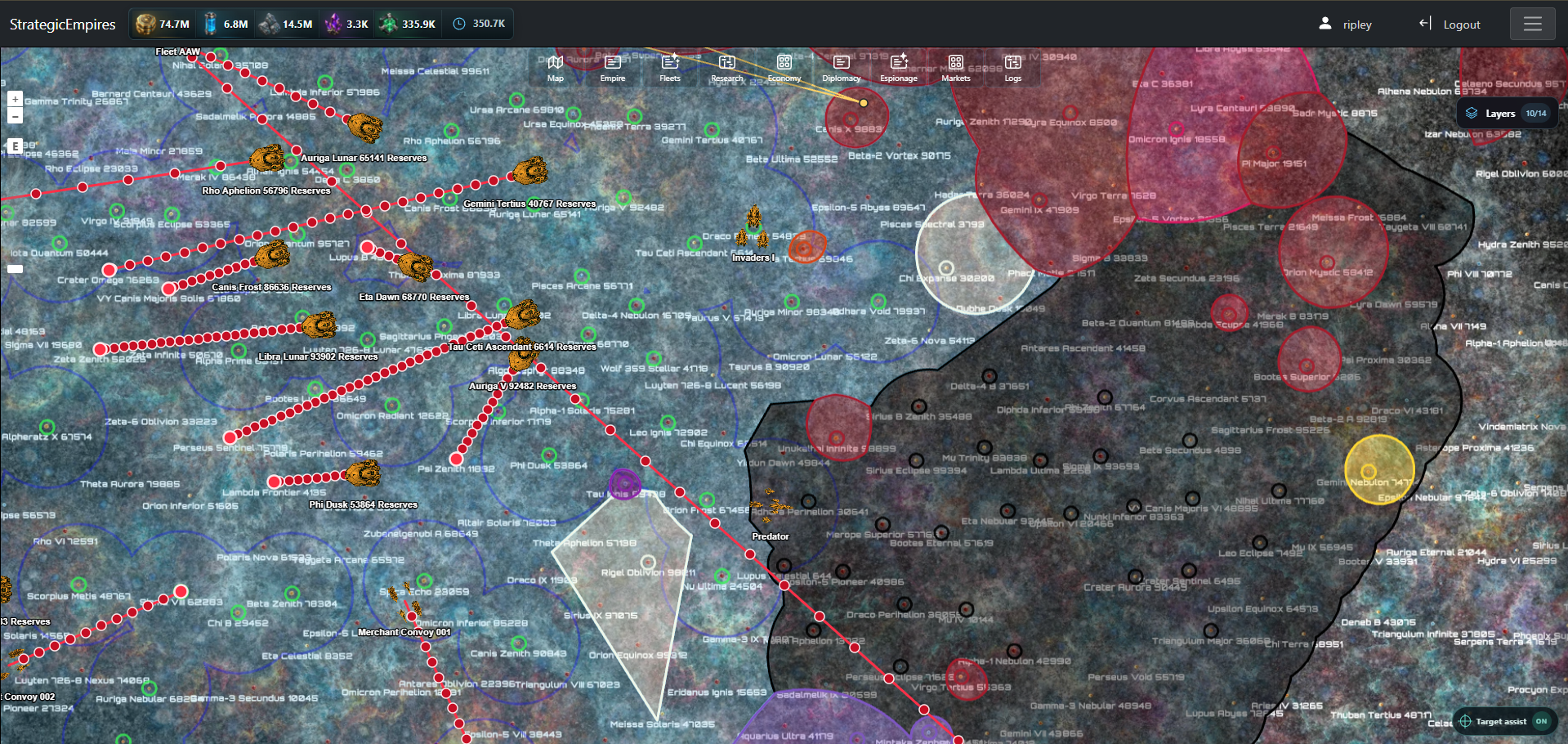
Task: Select the Invaders I fleet ships
Action: [753, 227]
